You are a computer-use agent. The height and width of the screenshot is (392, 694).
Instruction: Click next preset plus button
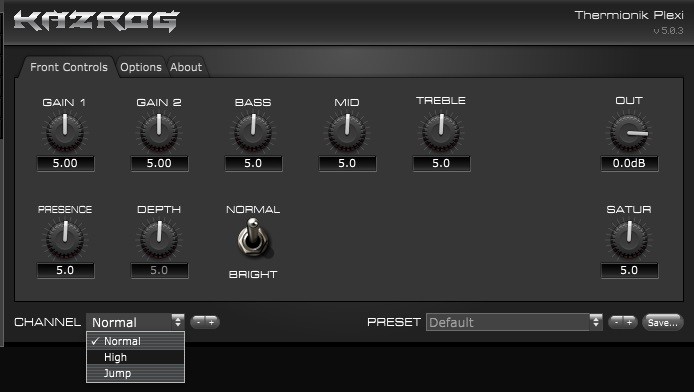[629, 322]
